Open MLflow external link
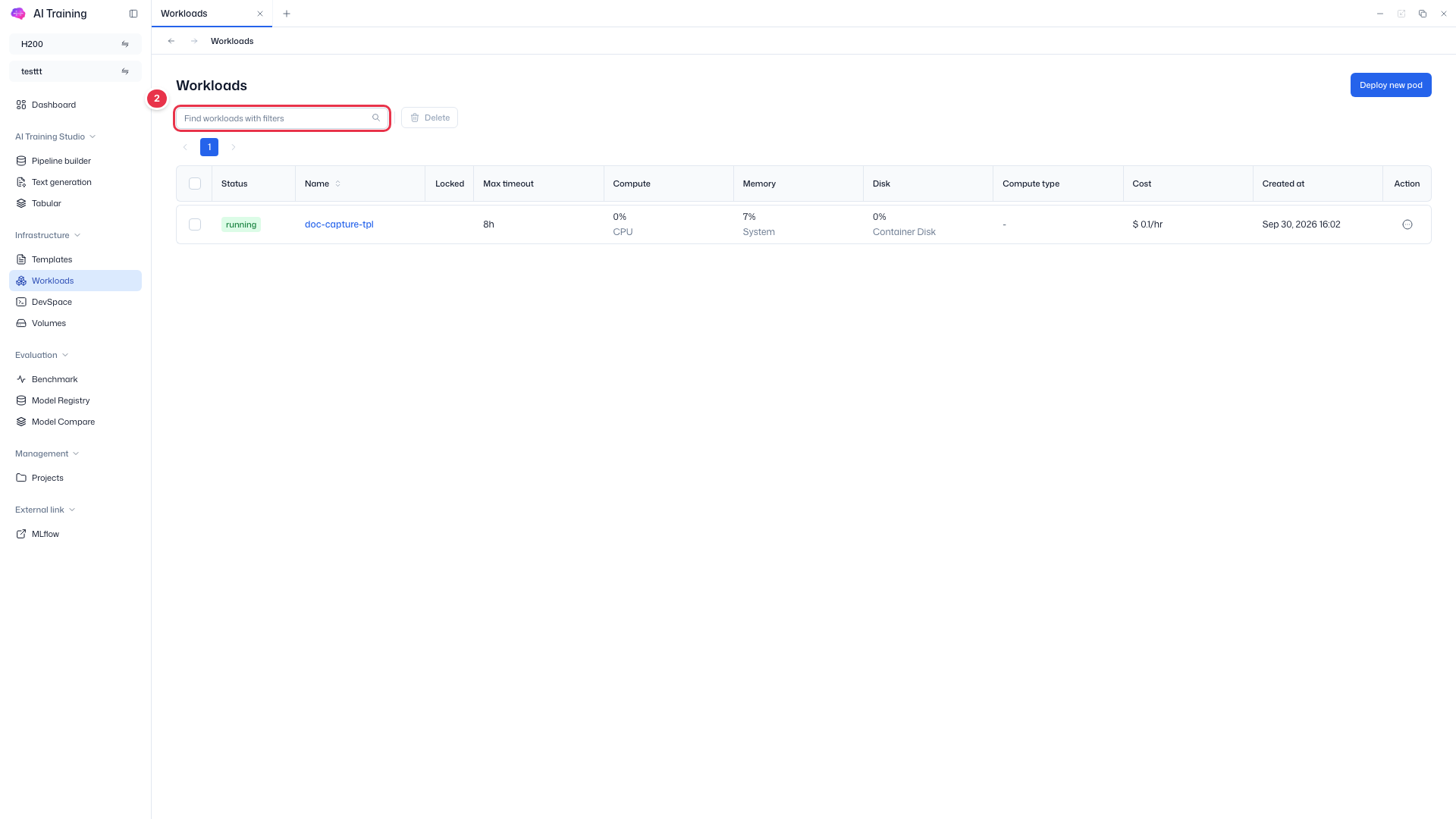1456x819 pixels. pyautogui.click(x=75, y=534)
